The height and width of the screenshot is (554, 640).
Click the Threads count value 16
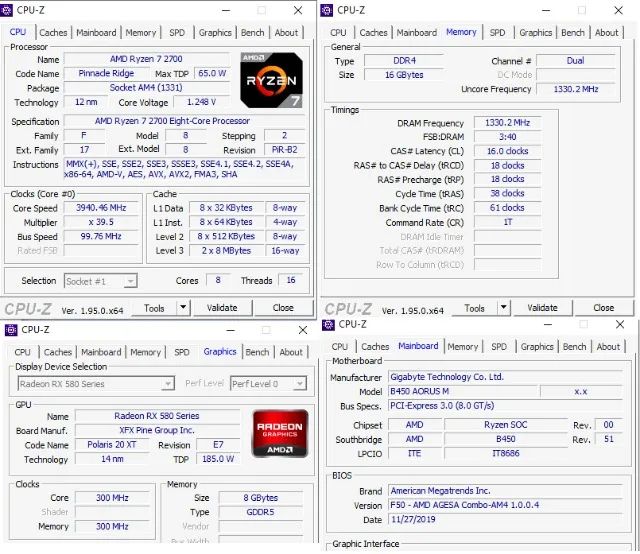(x=291, y=280)
